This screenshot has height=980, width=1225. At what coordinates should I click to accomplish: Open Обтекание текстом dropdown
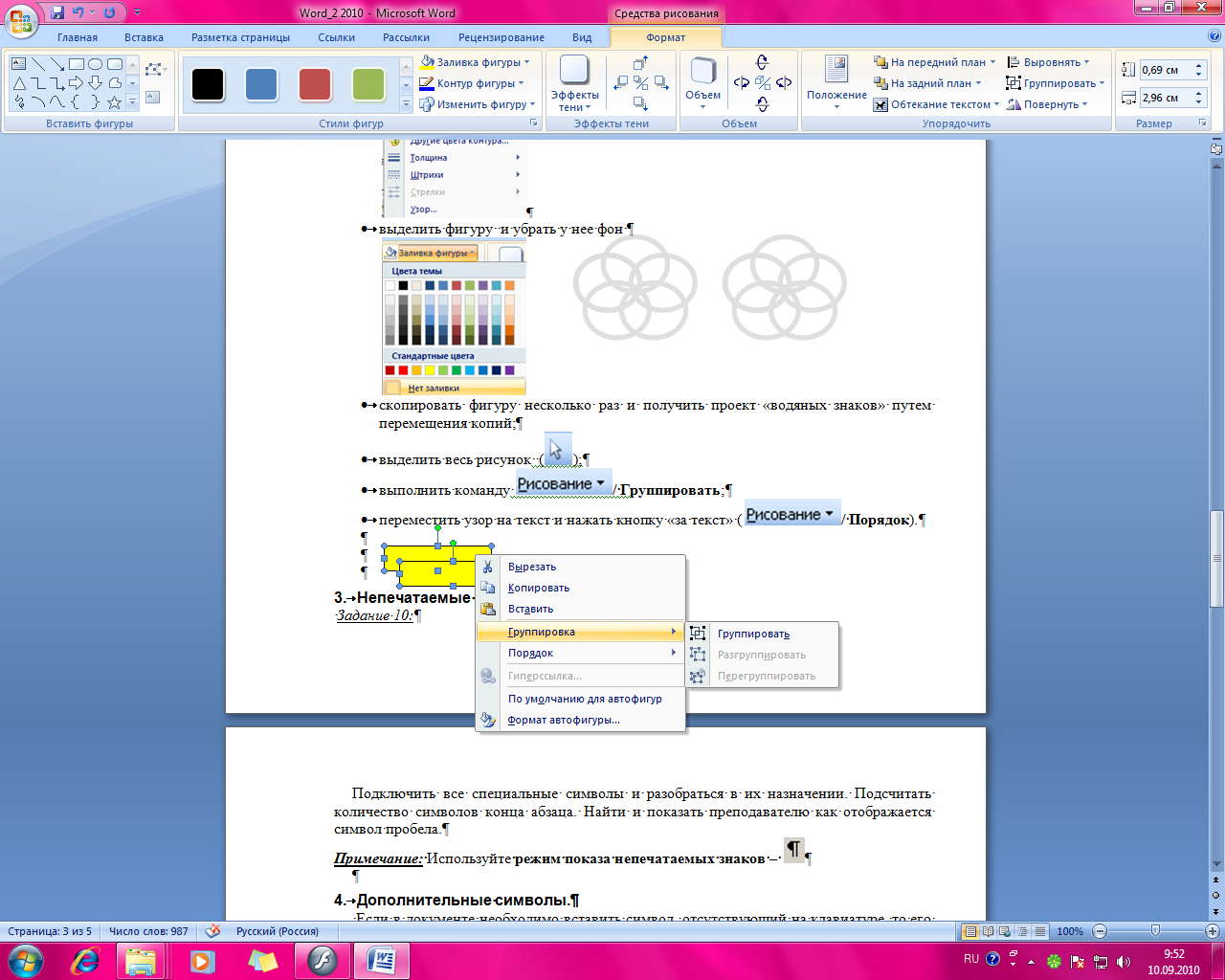[x=936, y=104]
